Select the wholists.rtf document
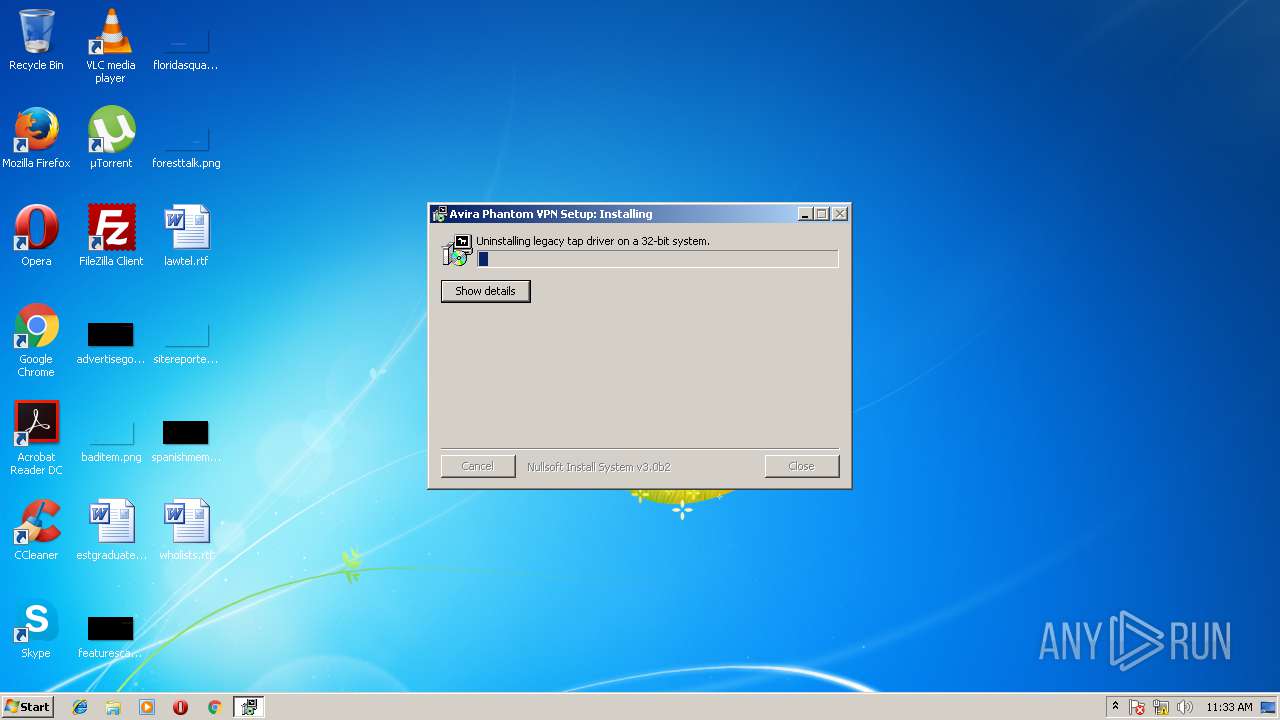 coord(186,530)
